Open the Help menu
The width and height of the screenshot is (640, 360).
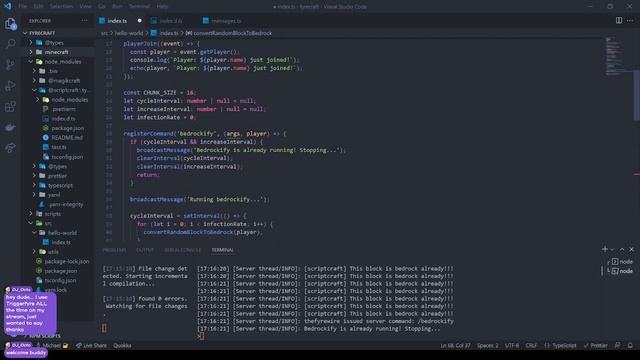(x=162, y=7)
